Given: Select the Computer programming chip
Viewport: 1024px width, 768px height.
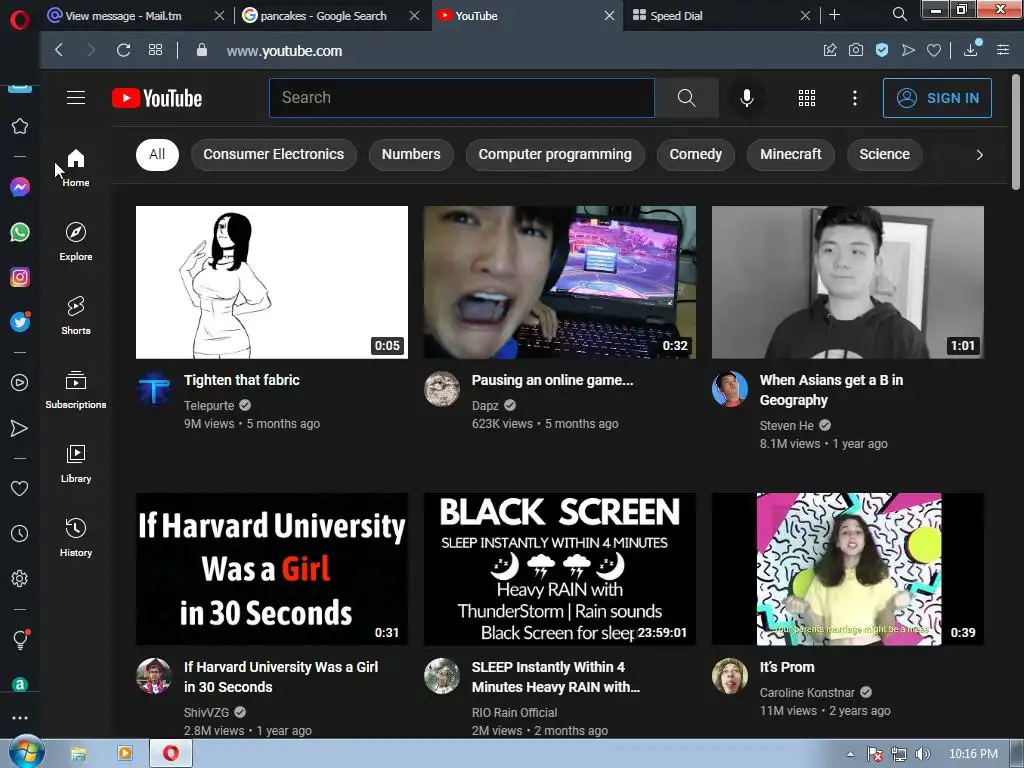Looking at the screenshot, I should 555,155.
